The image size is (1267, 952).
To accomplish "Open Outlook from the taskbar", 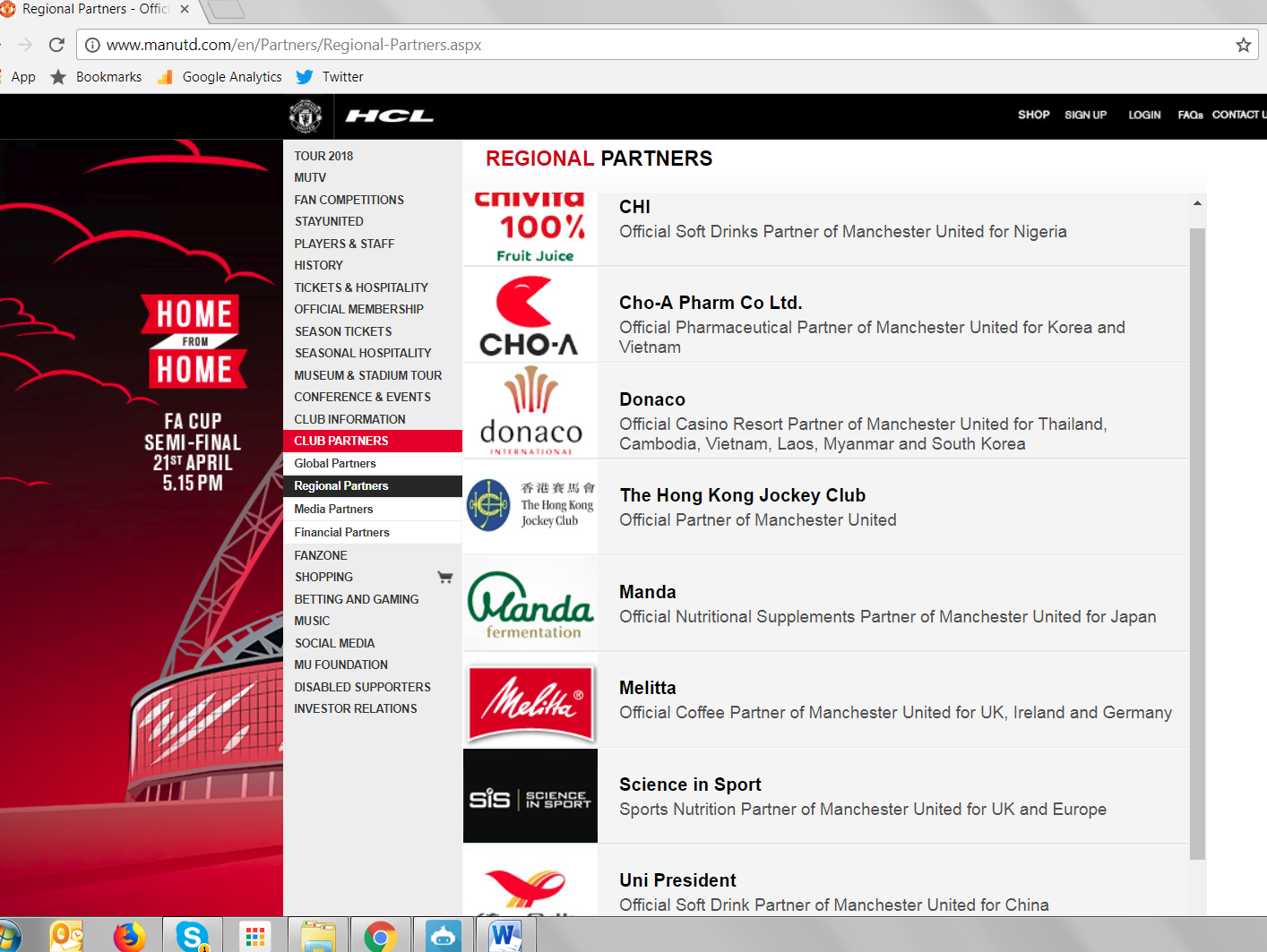I will click(x=66, y=937).
